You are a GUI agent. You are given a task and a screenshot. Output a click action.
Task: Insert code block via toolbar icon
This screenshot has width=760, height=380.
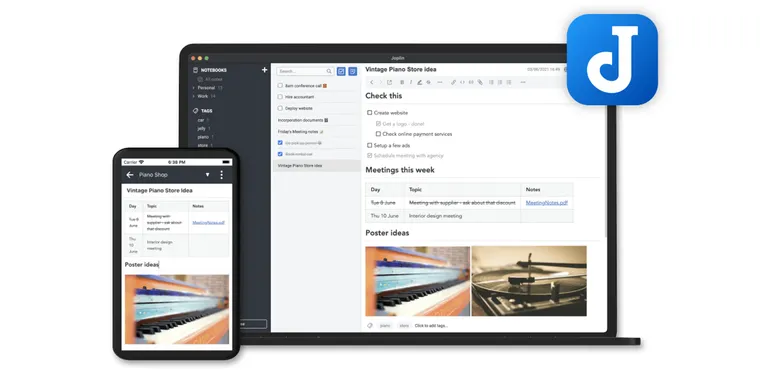coord(471,82)
